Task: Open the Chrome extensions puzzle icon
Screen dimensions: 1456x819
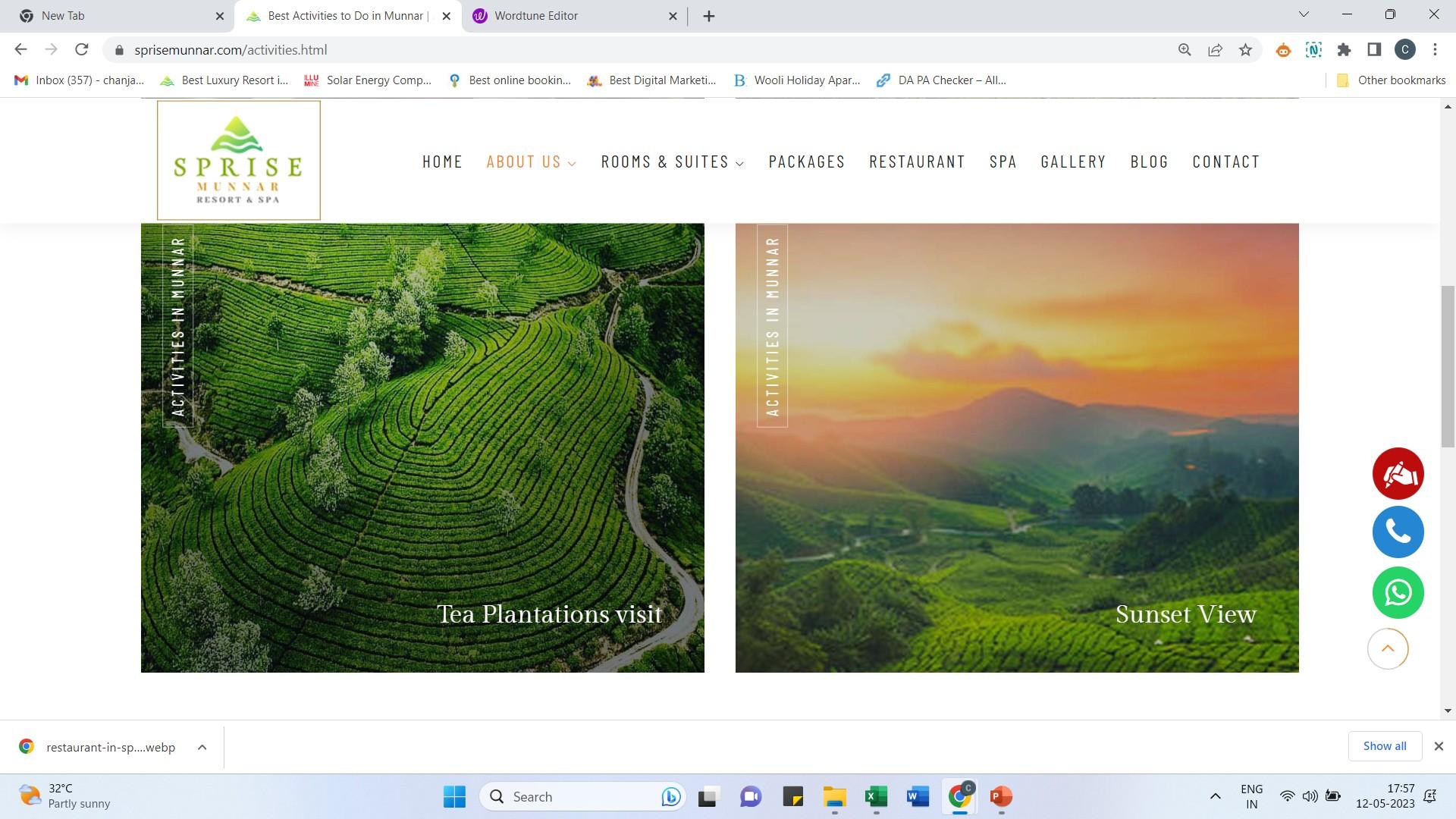Action: [x=1344, y=50]
